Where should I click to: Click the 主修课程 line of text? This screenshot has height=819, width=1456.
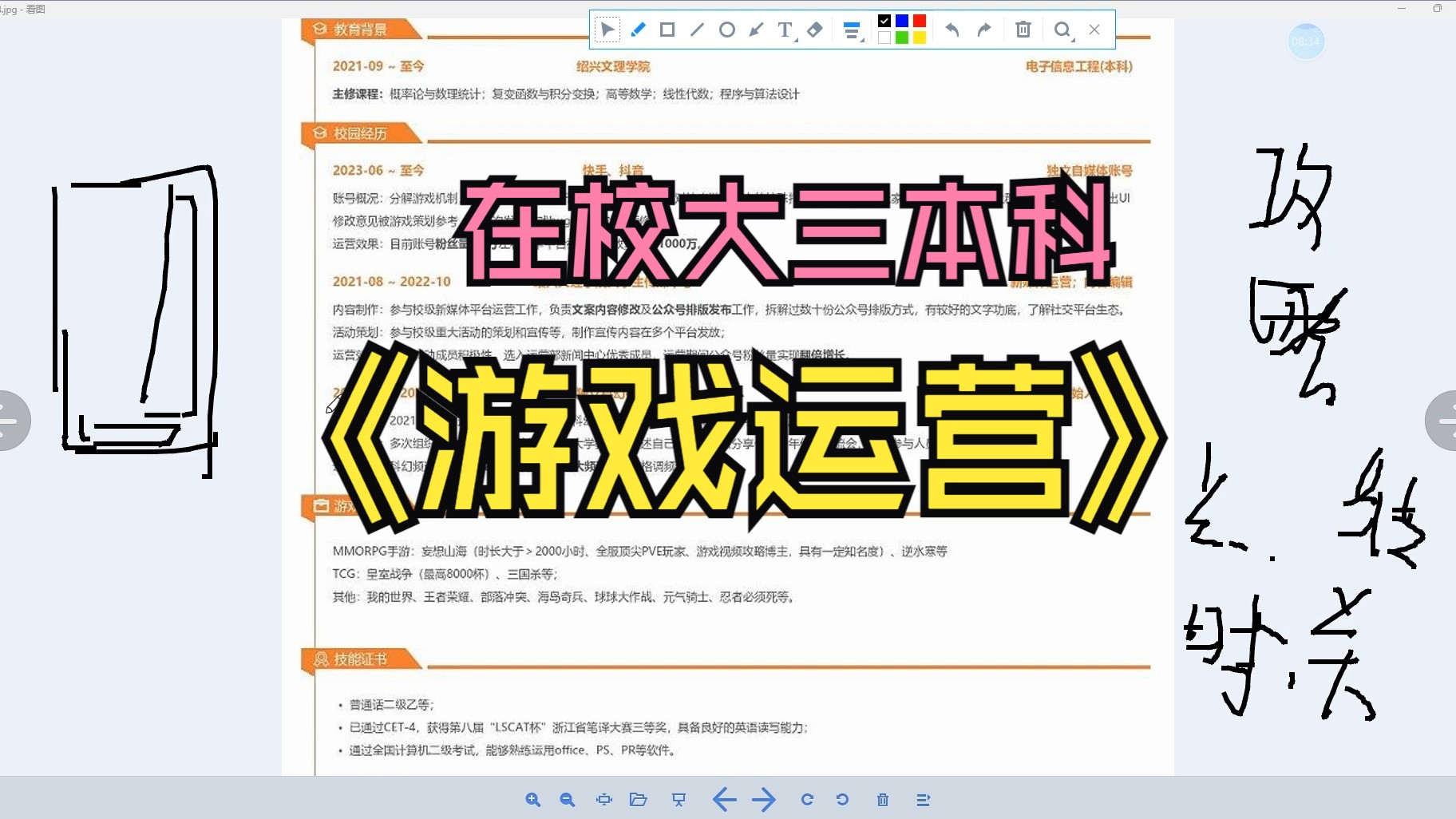[x=566, y=94]
